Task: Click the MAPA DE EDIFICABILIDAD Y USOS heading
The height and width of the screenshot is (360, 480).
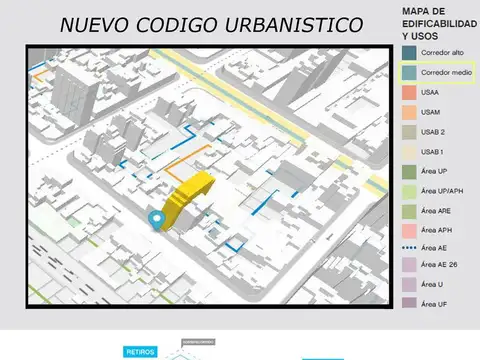Action: 439,24
